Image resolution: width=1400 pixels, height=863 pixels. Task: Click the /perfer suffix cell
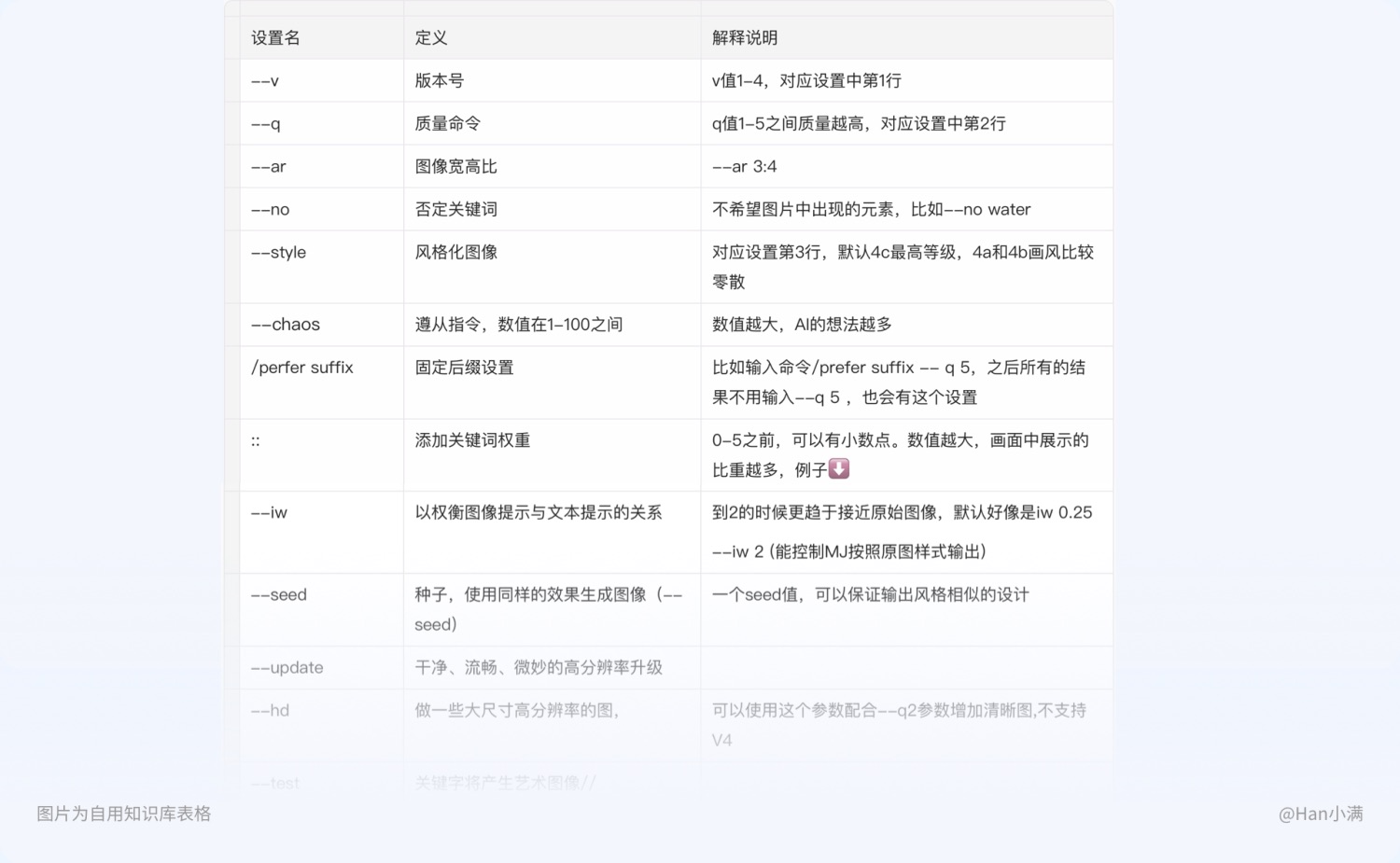[x=322, y=383]
